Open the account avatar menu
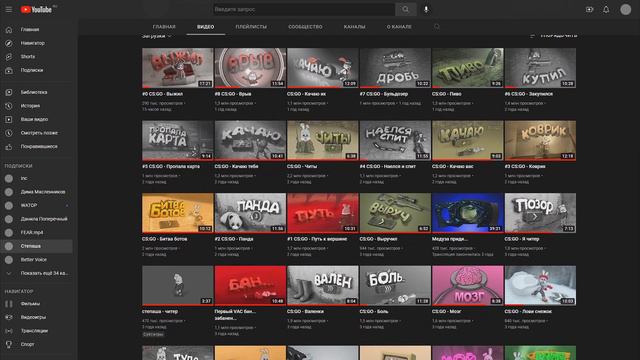The height and width of the screenshot is (360, 640). [625, 9]
